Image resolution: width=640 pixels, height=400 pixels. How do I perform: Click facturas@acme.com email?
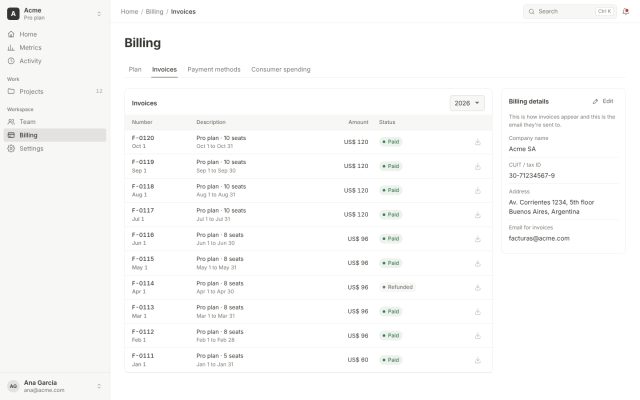pyautogui.click(x=539, y=238)
